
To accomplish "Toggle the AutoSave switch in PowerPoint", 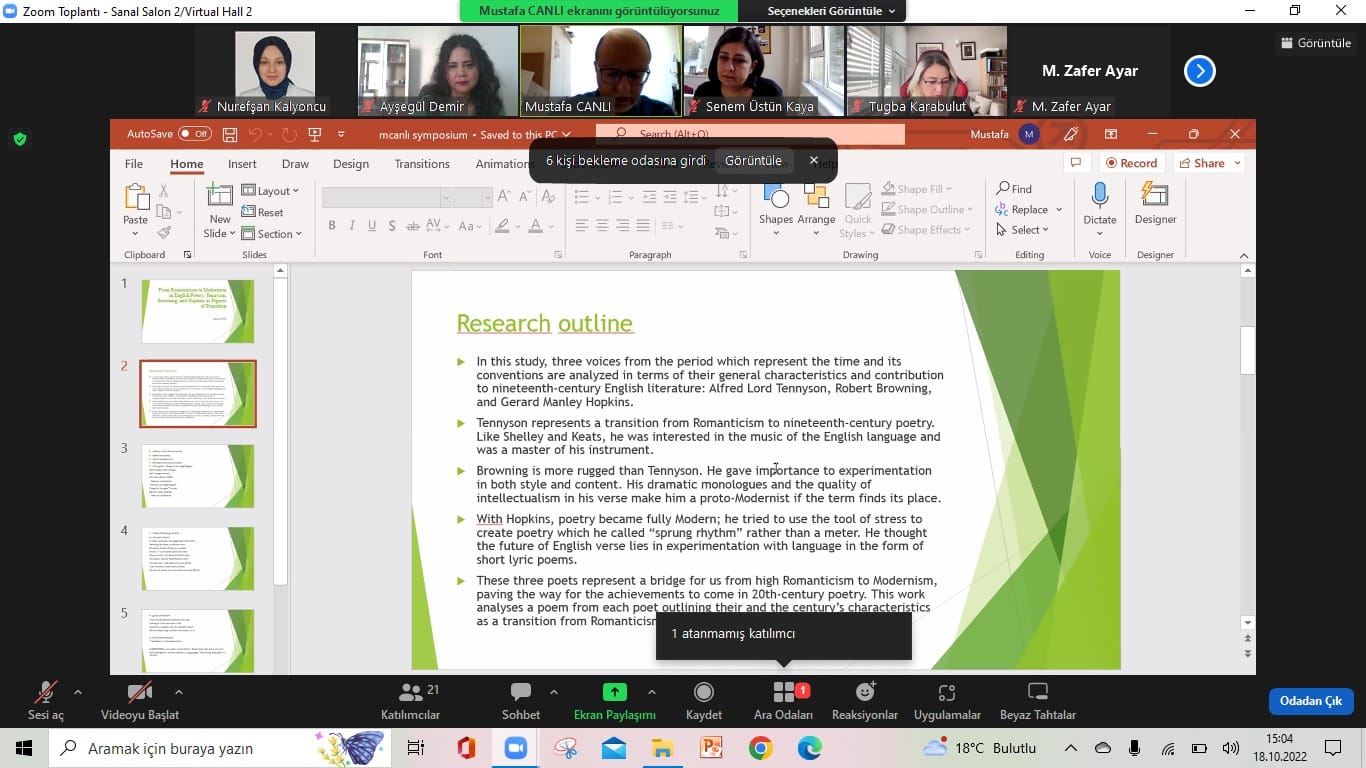I will point(195,134).
